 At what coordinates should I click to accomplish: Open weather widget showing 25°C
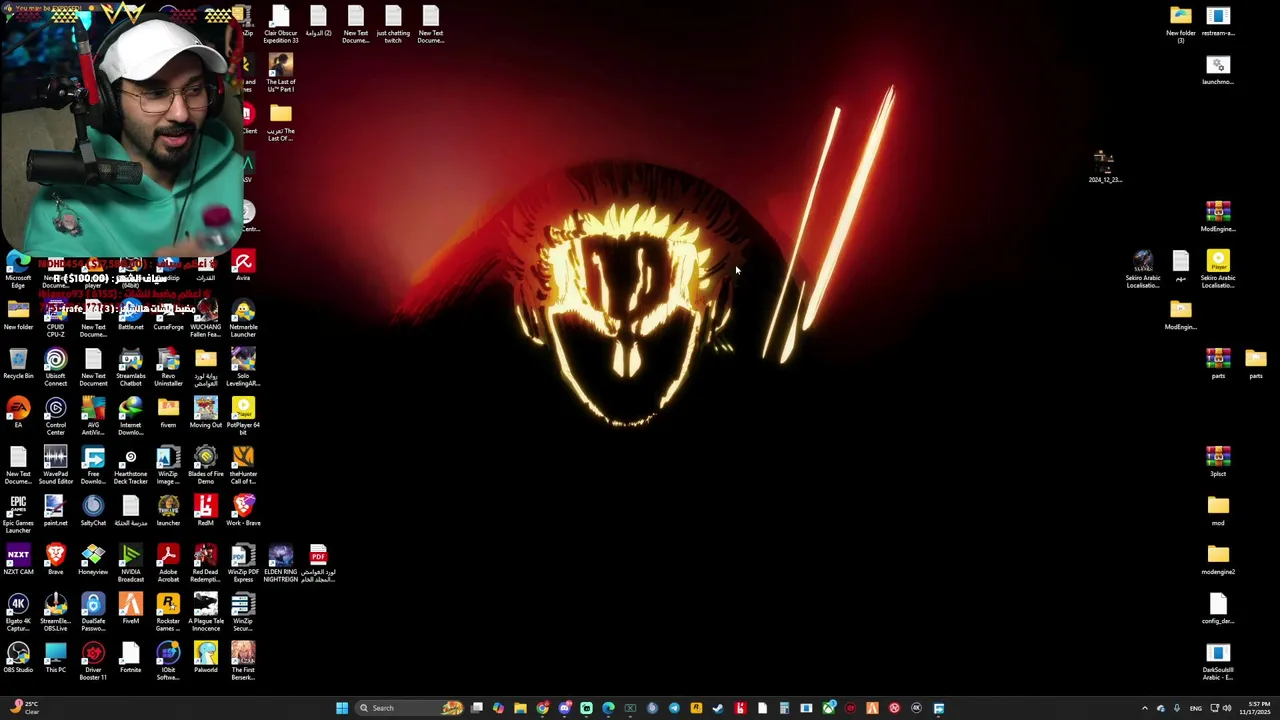[24, 708]
